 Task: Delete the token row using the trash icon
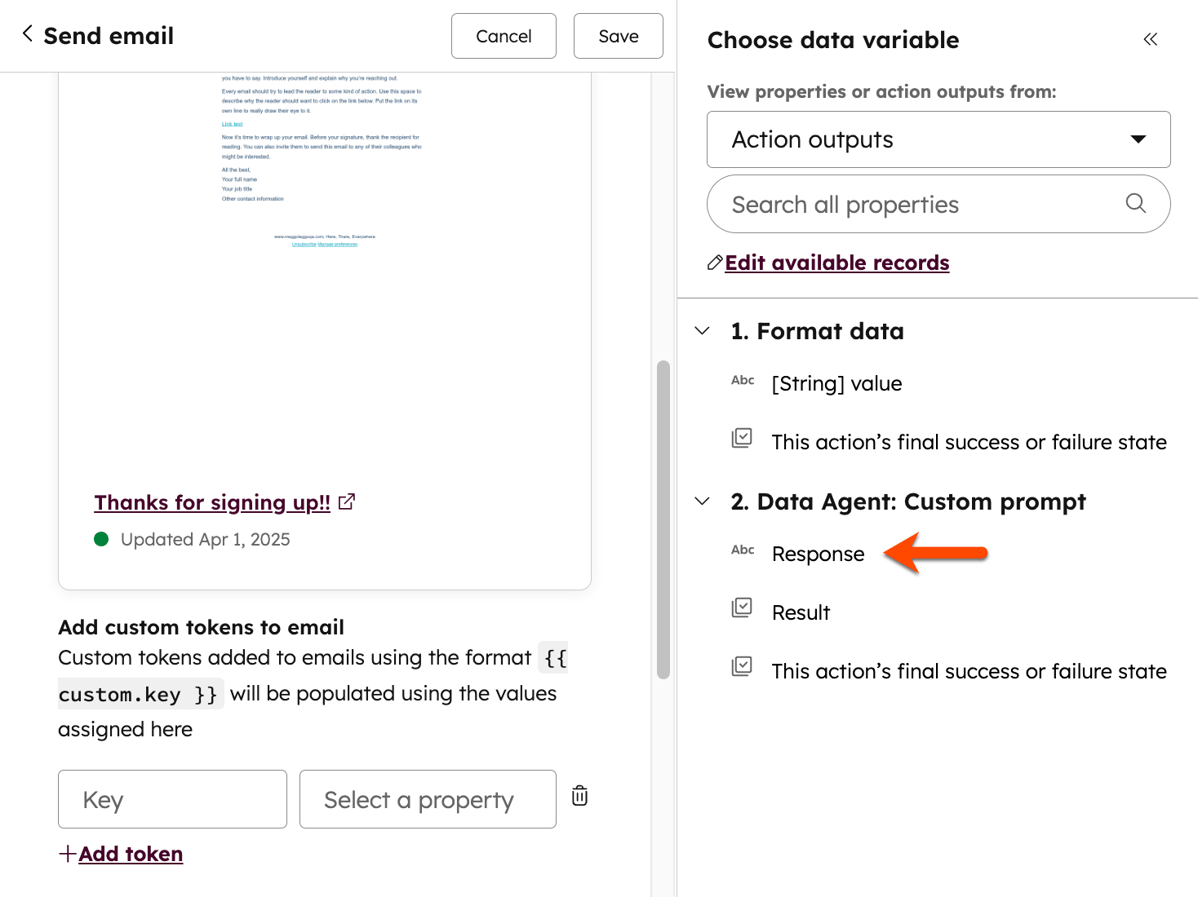click(x=579, y=794)
